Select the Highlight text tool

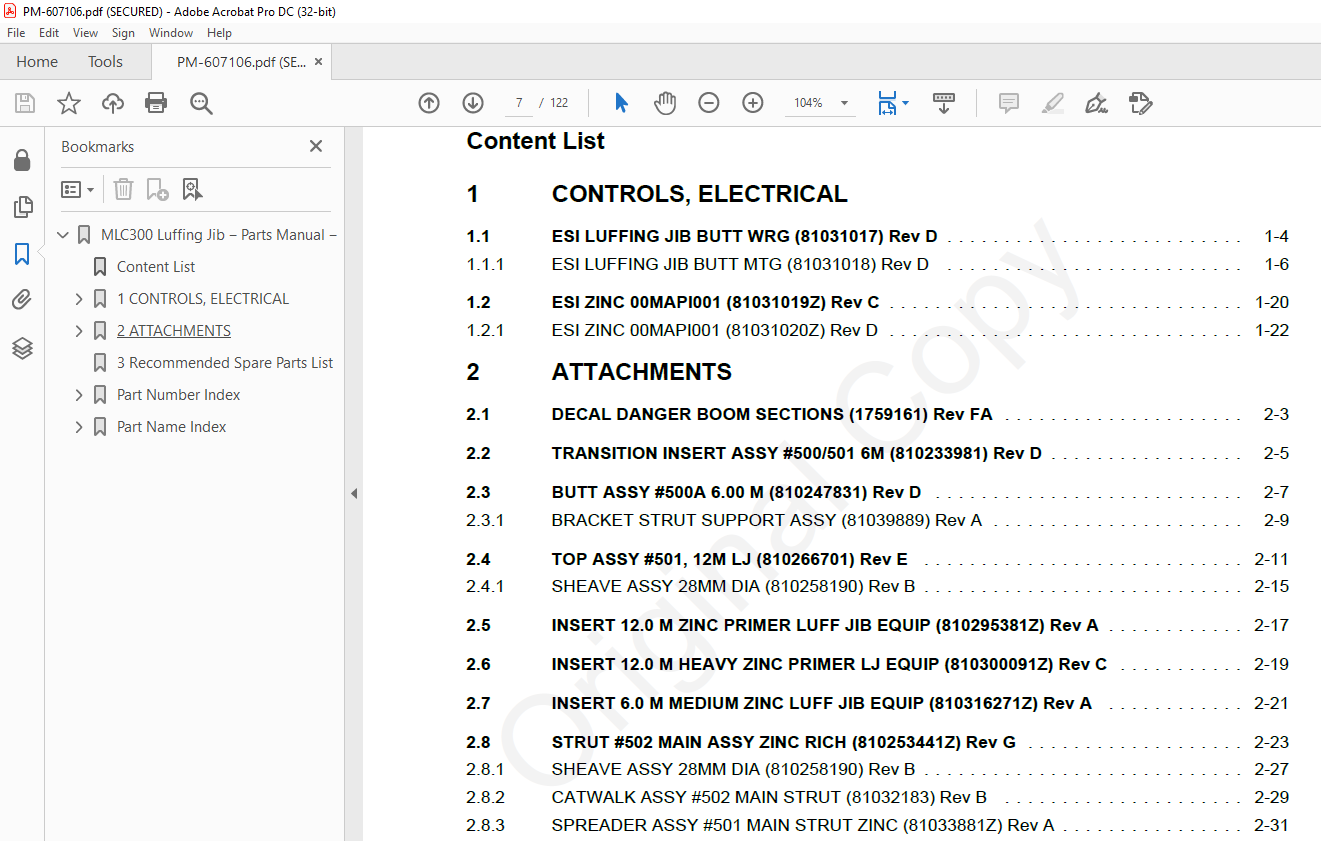click(x=1052, y=103)
